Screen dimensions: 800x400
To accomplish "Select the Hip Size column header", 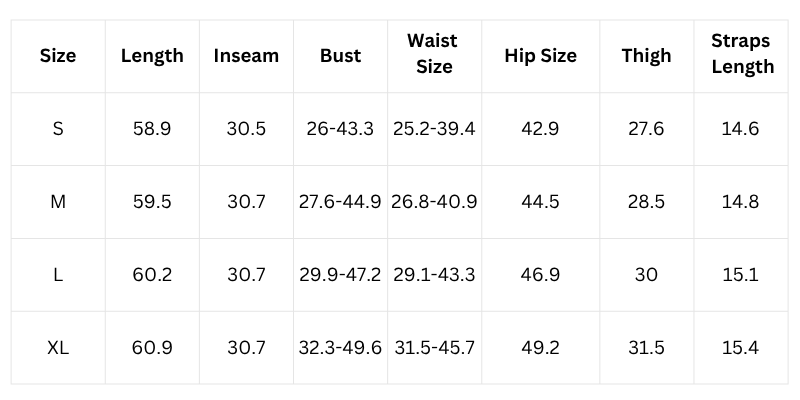I will (x=540, y=56).
